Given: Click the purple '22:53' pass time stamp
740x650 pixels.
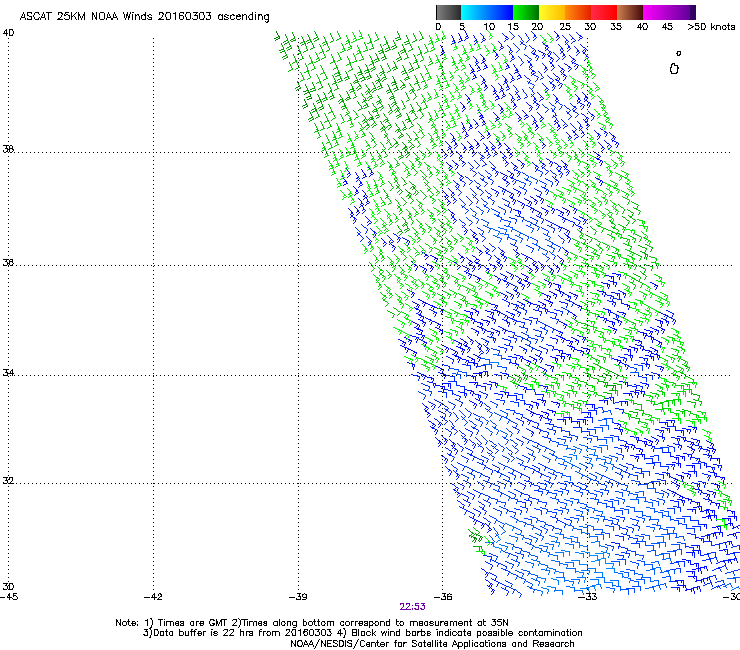Looking at the screenshot, I should (412, 607).
